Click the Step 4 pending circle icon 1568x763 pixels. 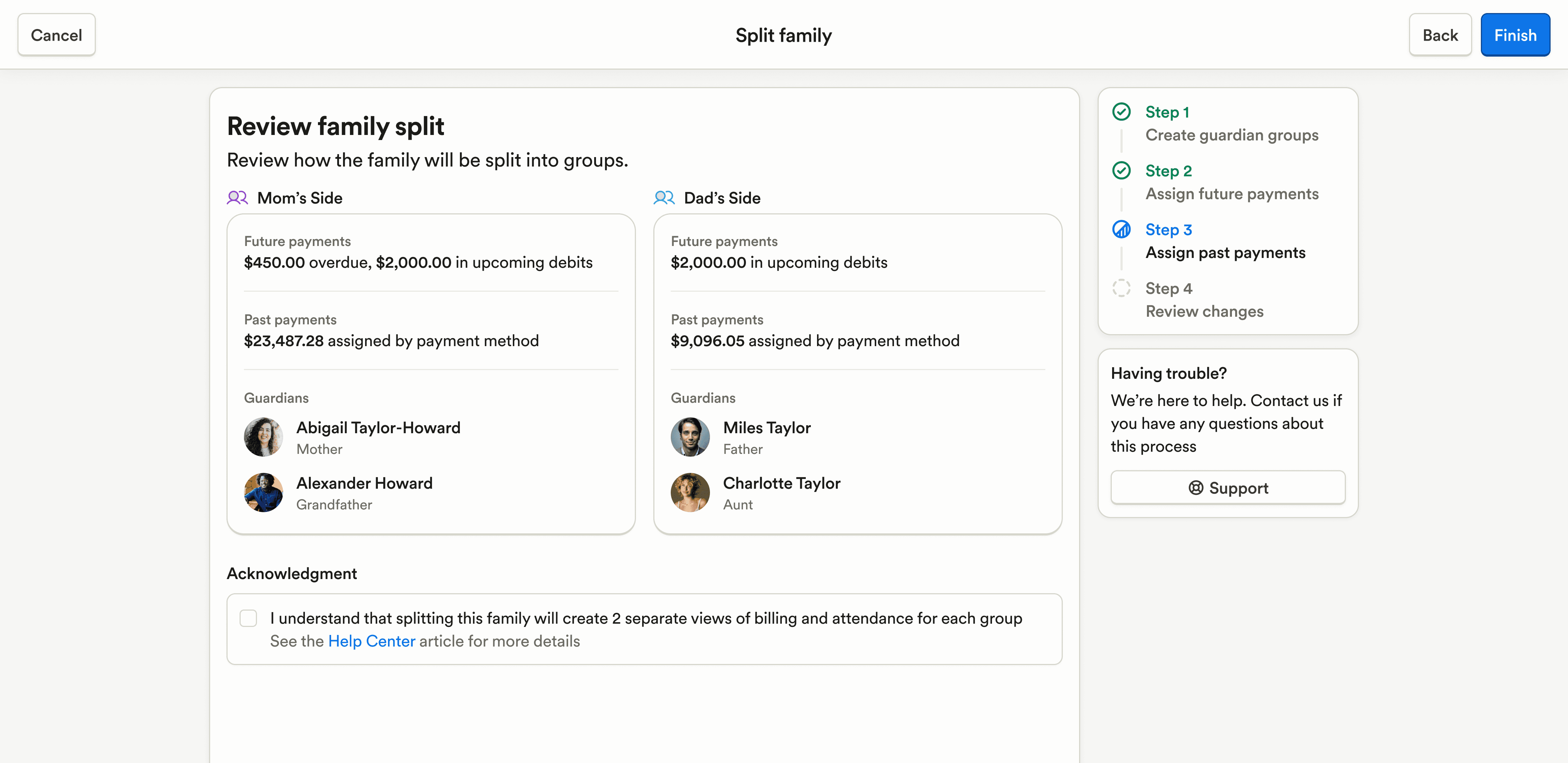tap(1121, 288)
